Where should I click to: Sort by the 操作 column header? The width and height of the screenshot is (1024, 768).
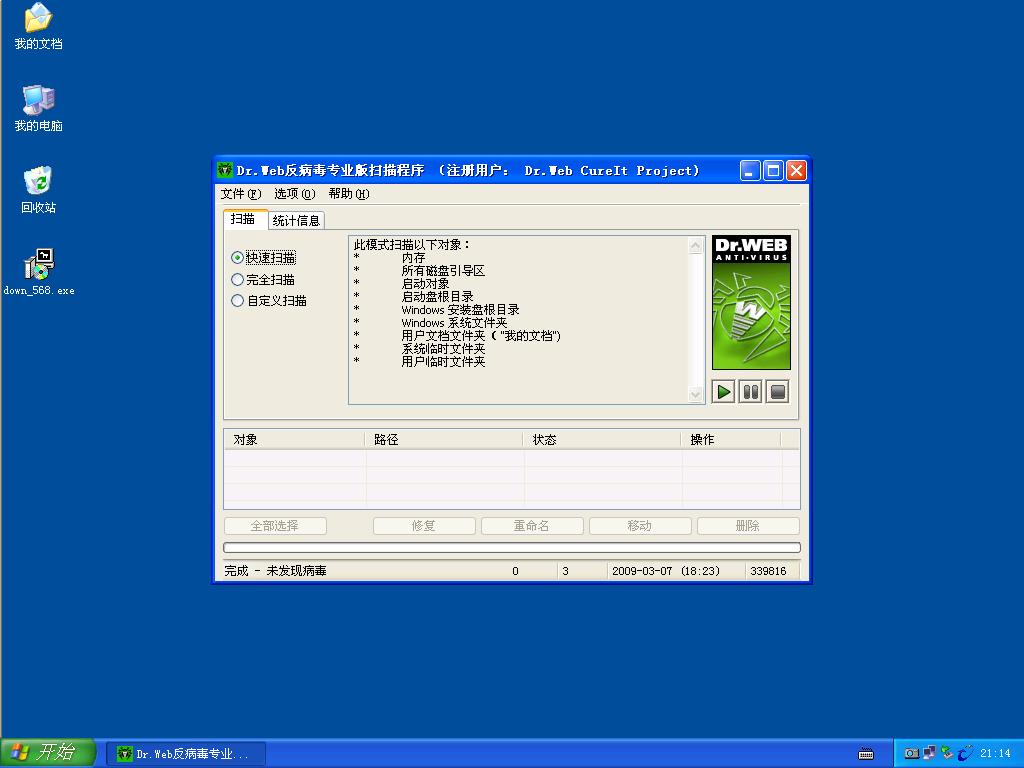(731, 440)
